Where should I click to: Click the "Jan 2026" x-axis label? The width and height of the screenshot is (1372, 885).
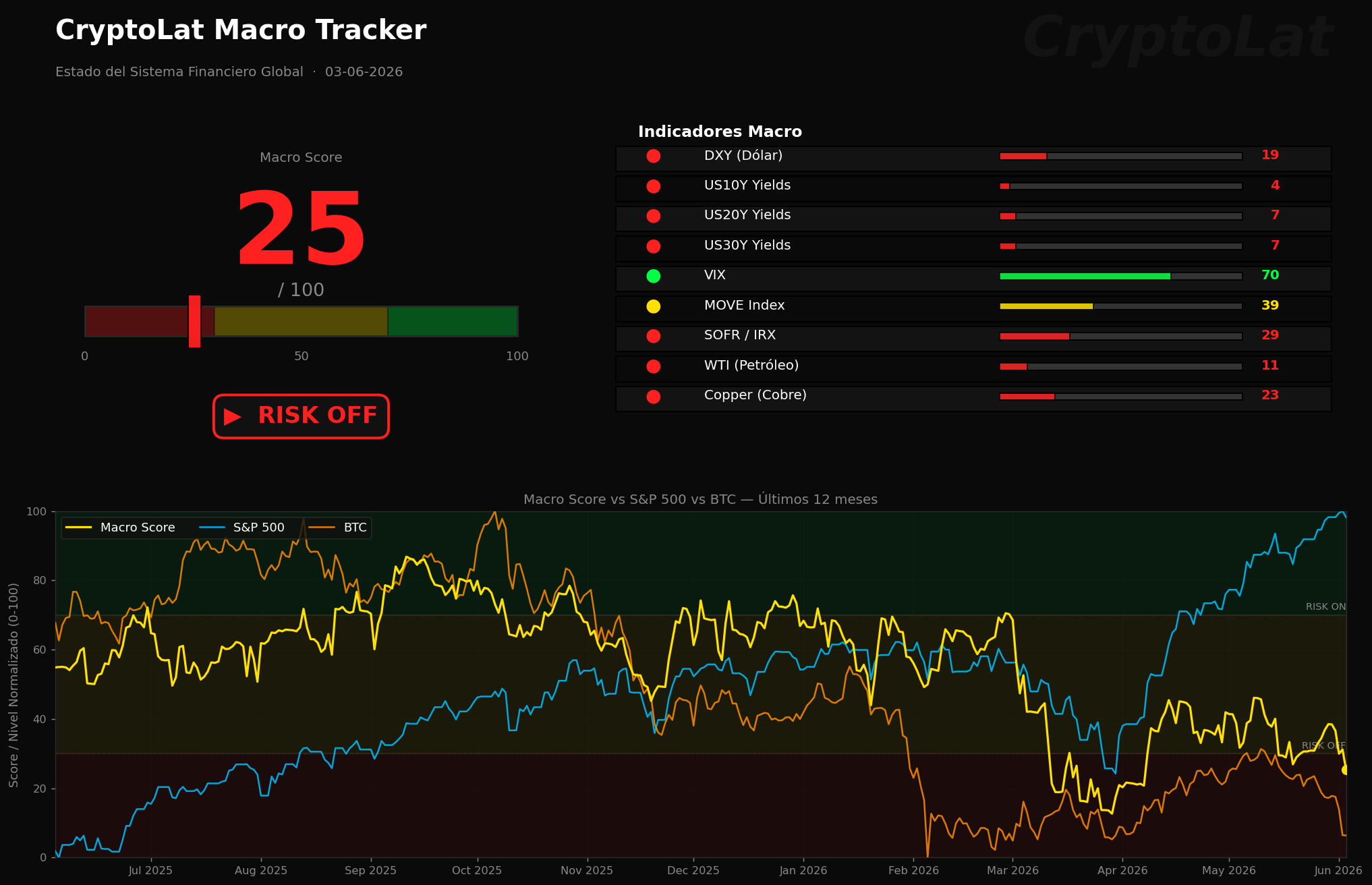(x=803, y=871)
